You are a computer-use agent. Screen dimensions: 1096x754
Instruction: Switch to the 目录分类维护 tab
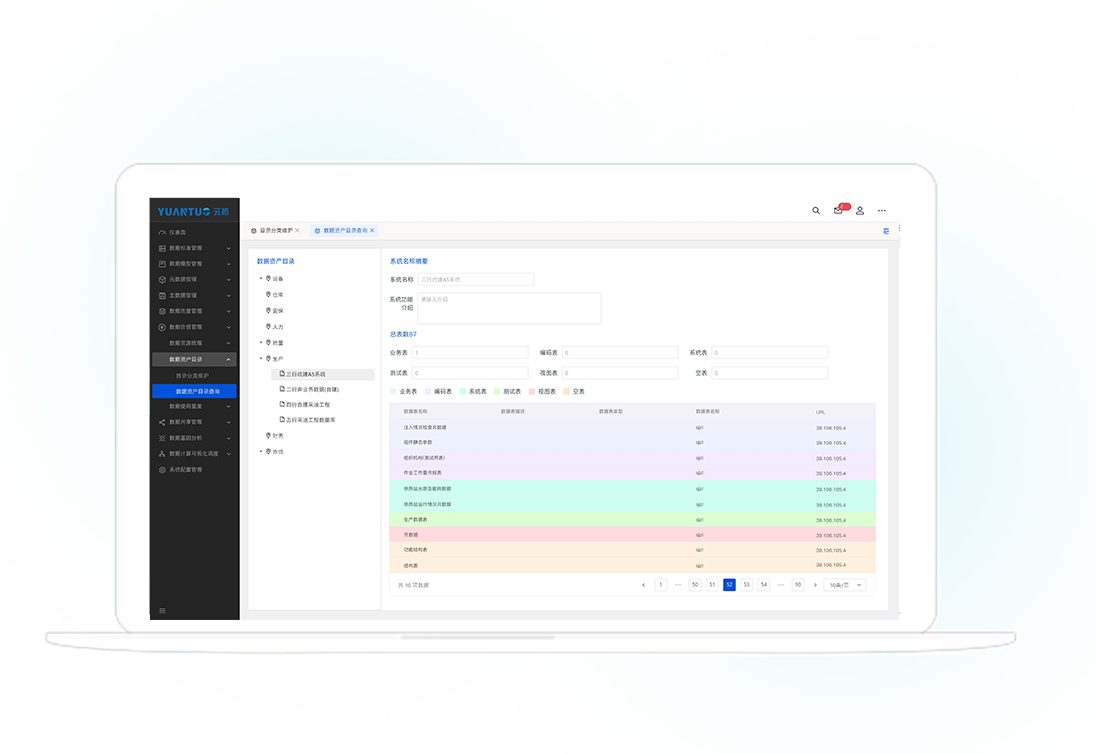click(276, 231)
